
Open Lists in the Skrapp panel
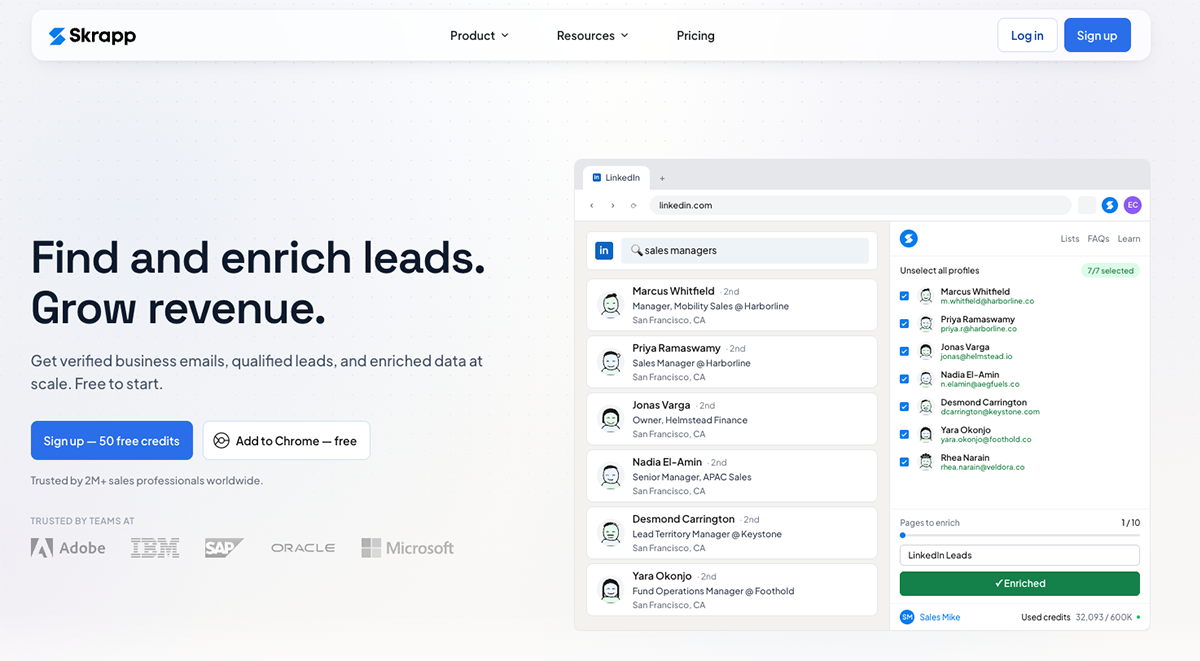[x=1070, y=239]
